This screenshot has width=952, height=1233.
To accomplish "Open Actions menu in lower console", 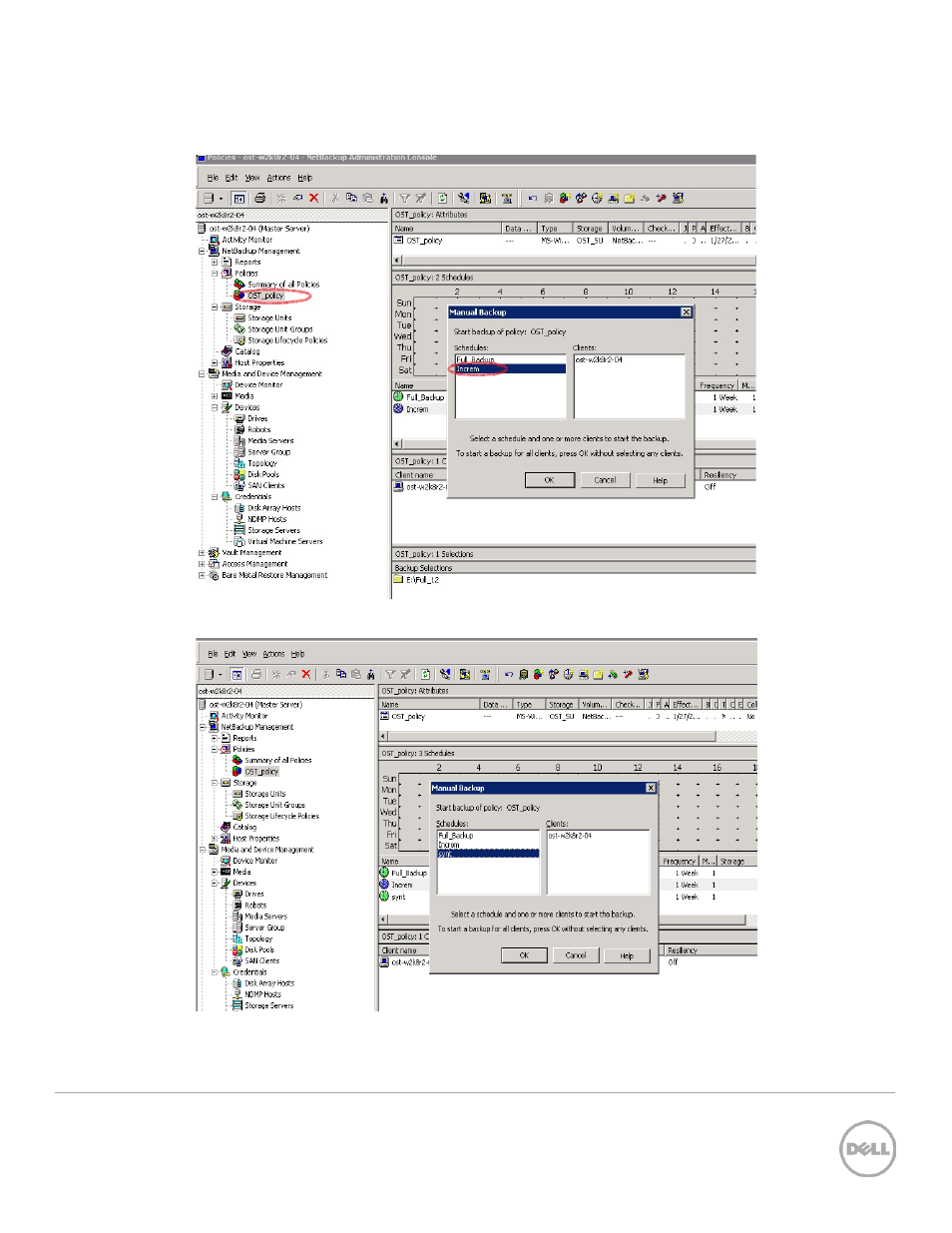I will 274,654.
